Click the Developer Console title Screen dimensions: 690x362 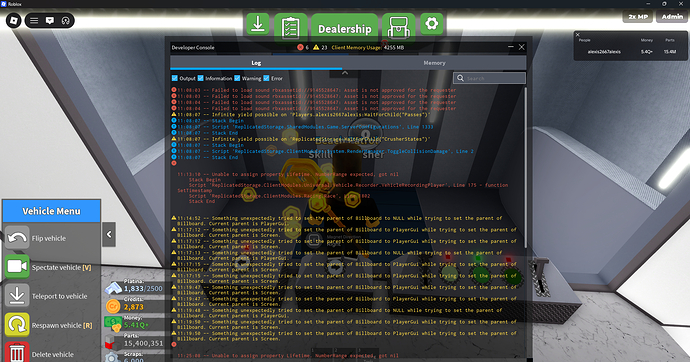[193, 48]
